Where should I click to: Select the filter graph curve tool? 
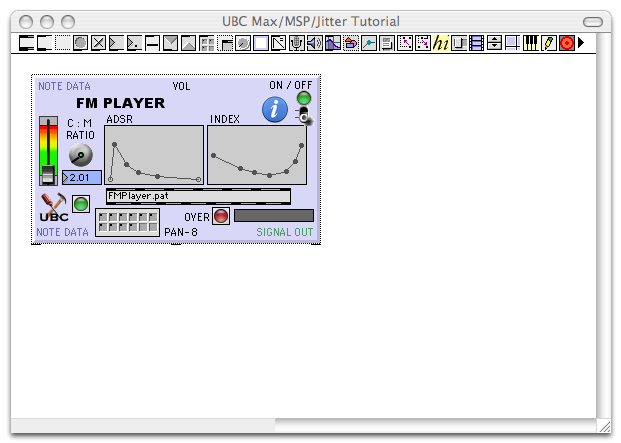pos(333,43)
